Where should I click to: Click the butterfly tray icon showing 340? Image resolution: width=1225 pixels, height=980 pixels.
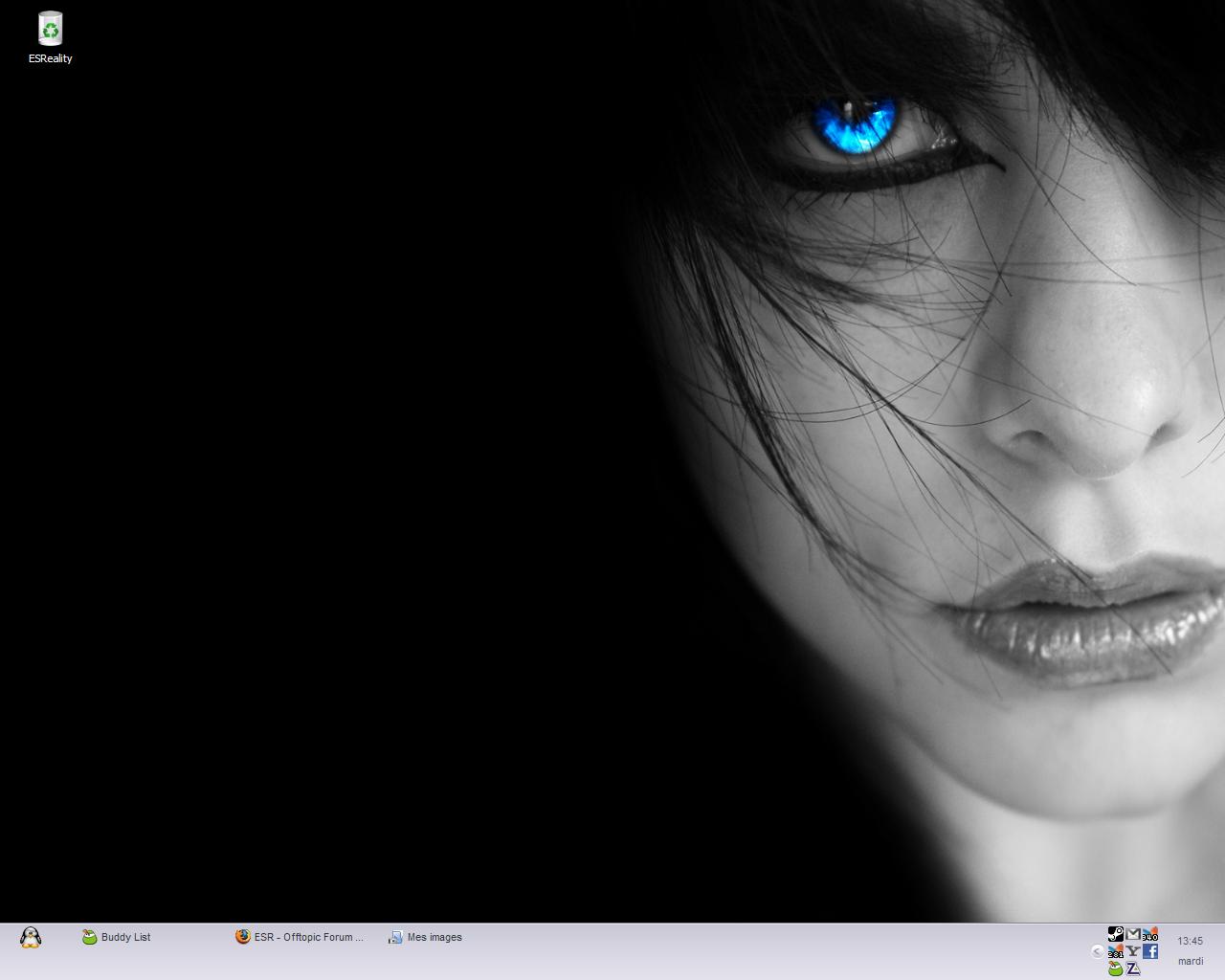pyautogui.click(x=1150, y=934)
